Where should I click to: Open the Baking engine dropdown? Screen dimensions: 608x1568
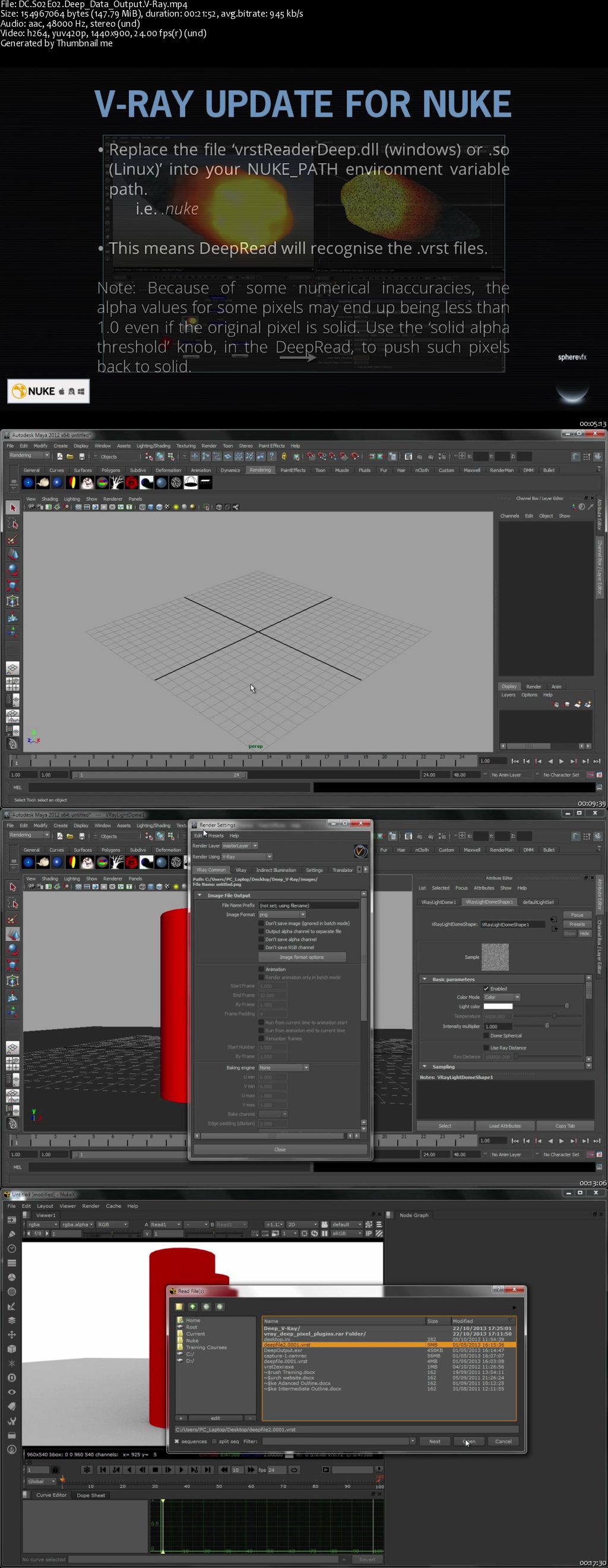click(x=284, y=1068)
